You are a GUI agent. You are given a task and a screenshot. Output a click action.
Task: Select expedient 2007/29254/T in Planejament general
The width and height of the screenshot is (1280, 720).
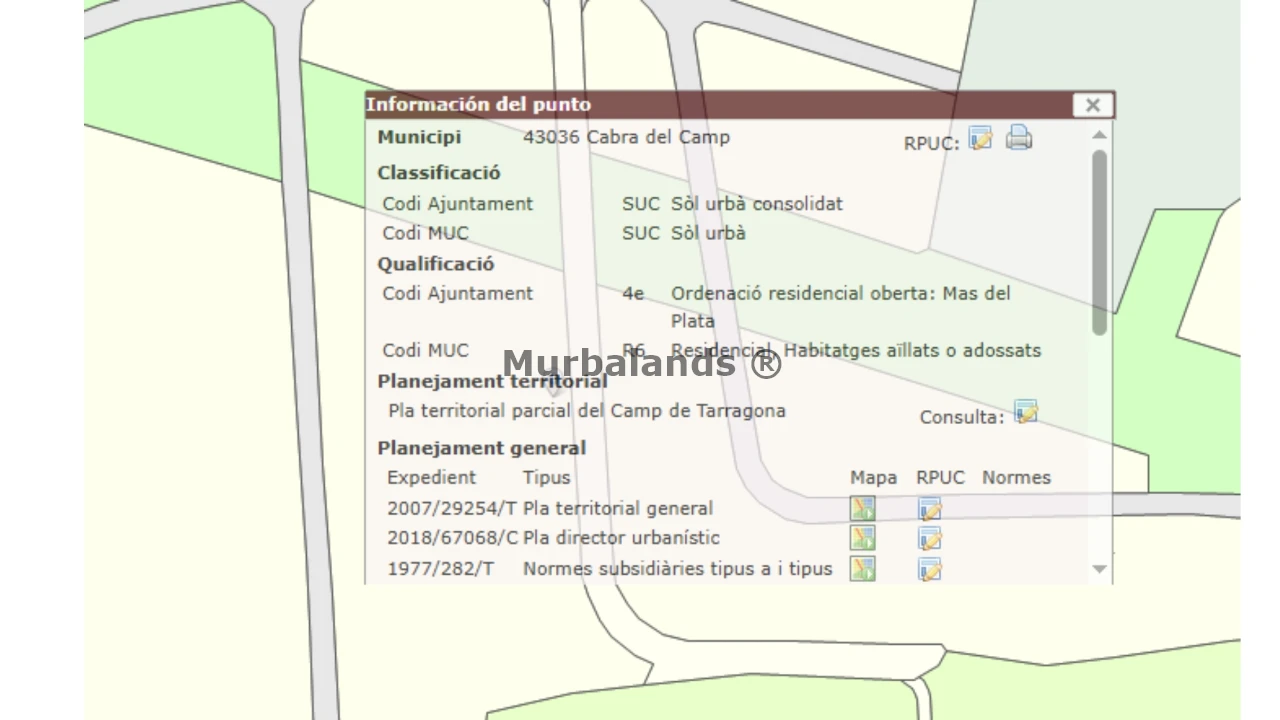coord(451,508)
